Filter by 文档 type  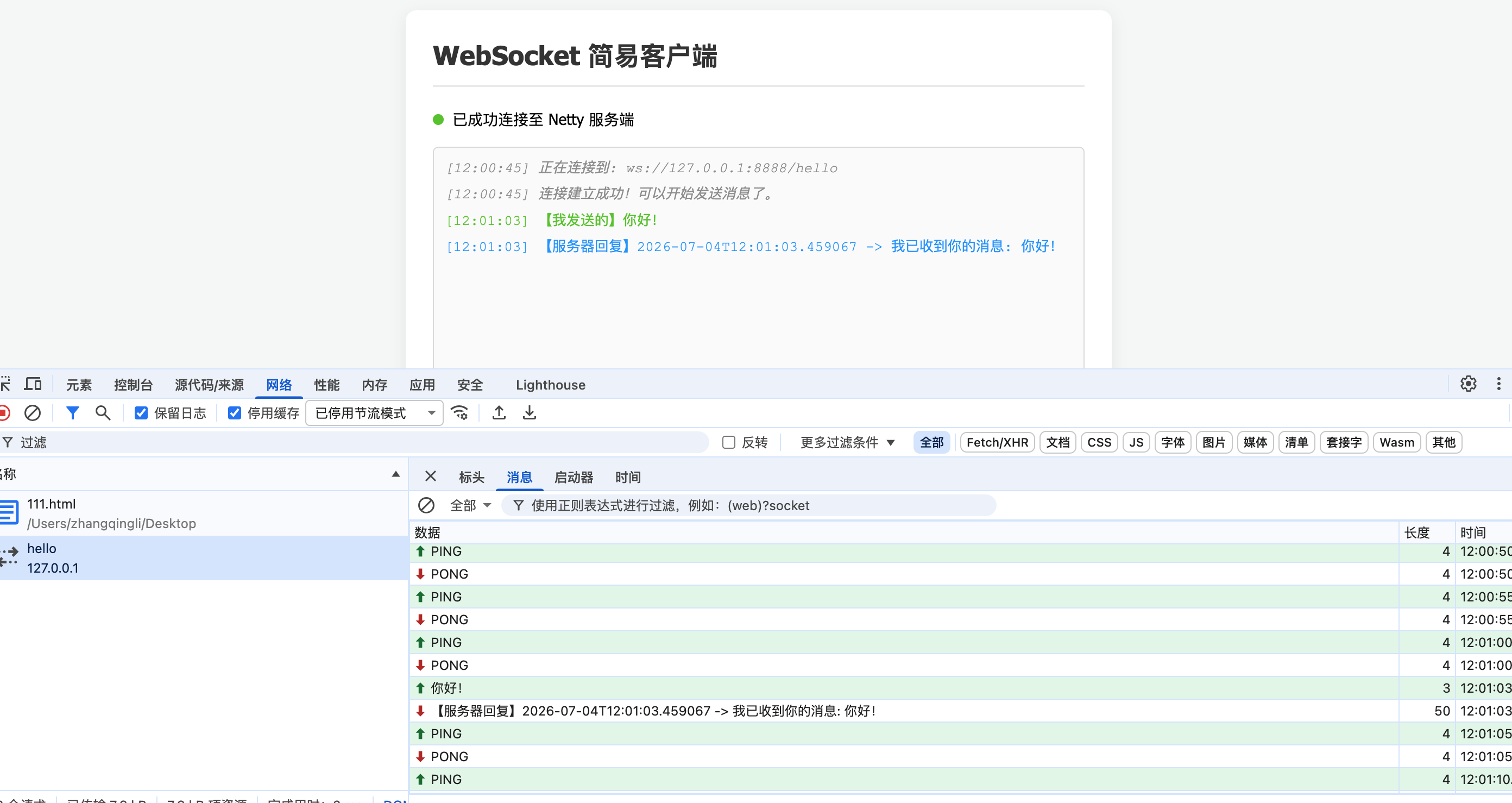tap(1058, 442)
